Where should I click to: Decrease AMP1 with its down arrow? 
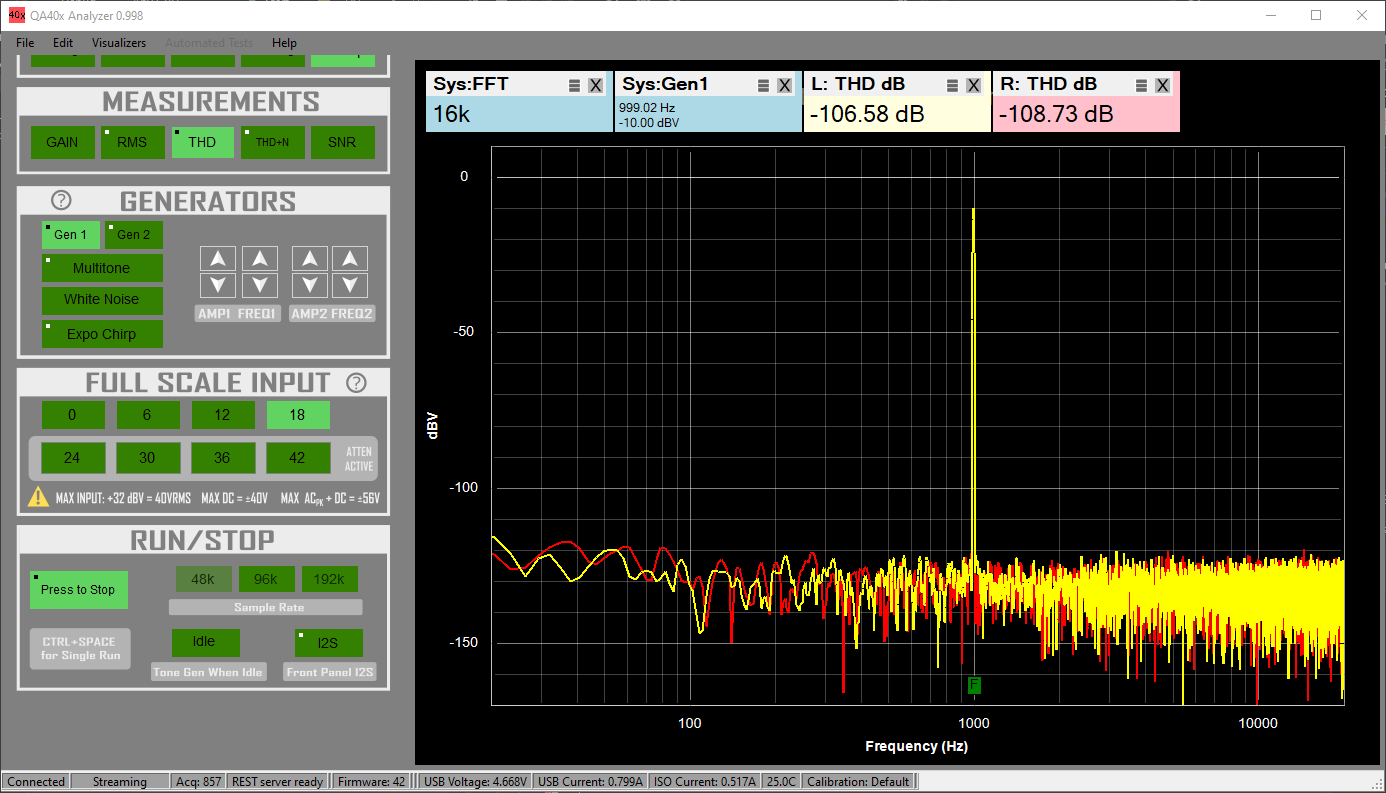point(218,285)
